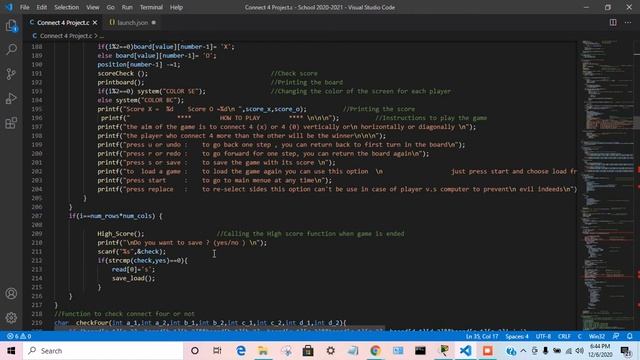Open Settings gear in taskbar

pyautogui.click(x=331, y=351)
